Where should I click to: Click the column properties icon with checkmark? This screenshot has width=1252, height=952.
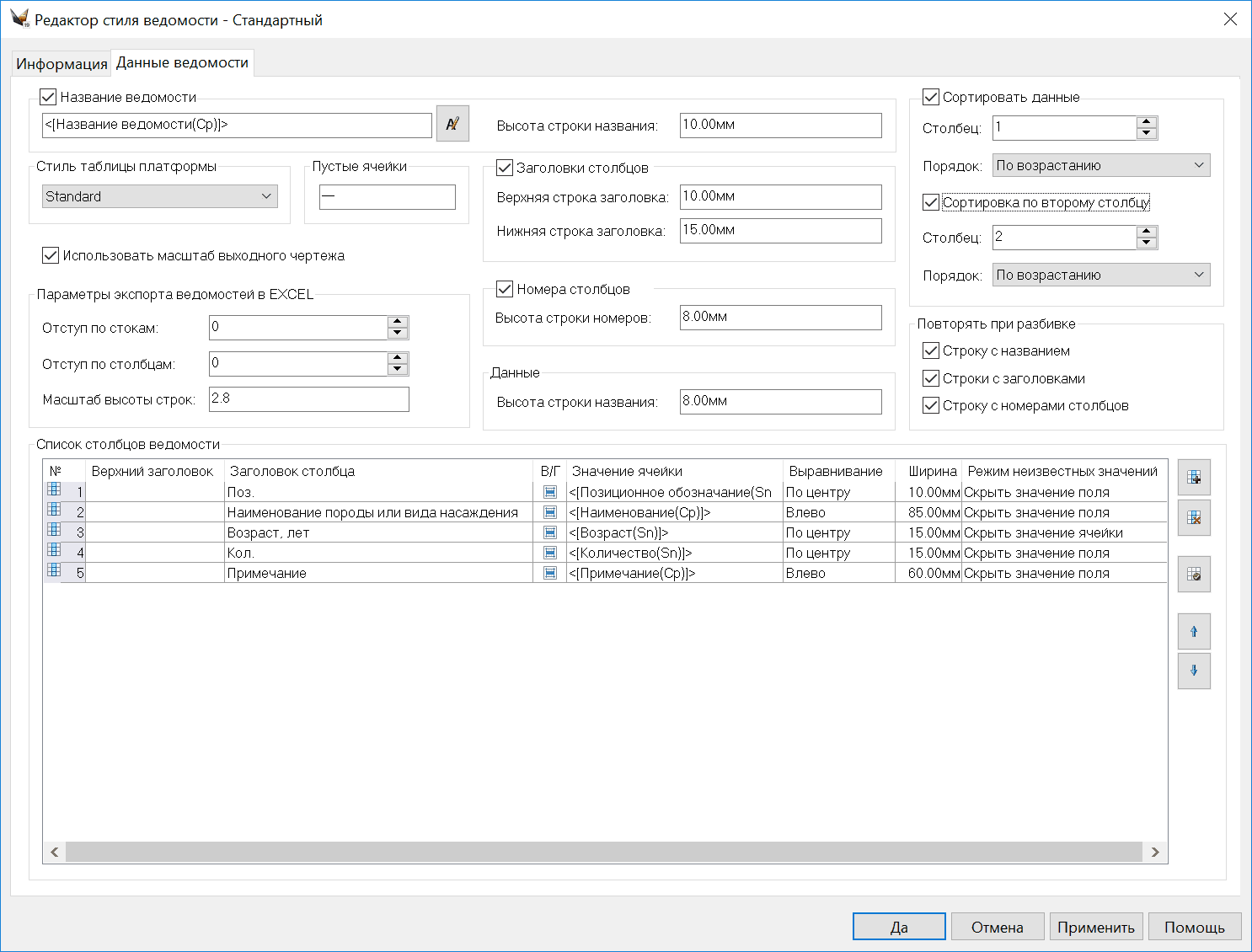1194,575
